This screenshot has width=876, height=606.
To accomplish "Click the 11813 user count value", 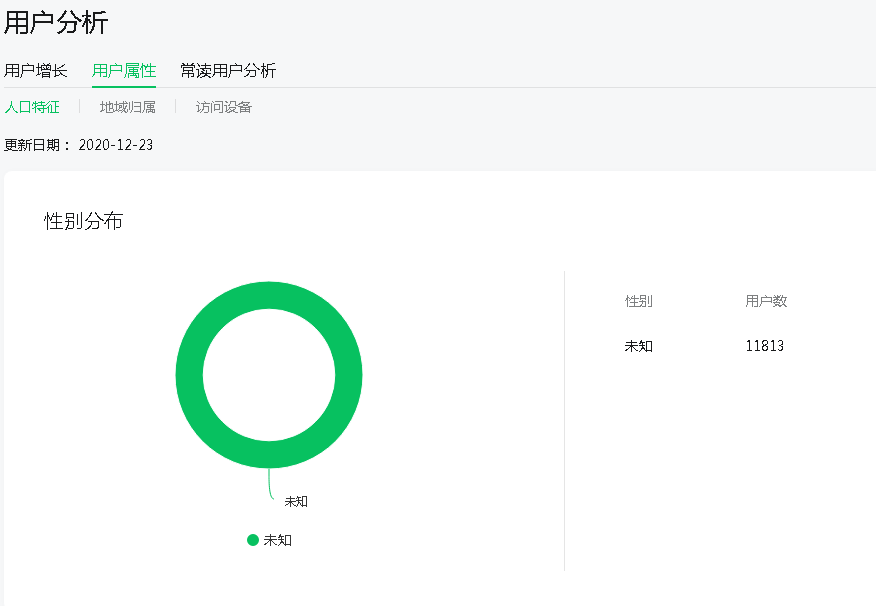I will pos(765,346).
